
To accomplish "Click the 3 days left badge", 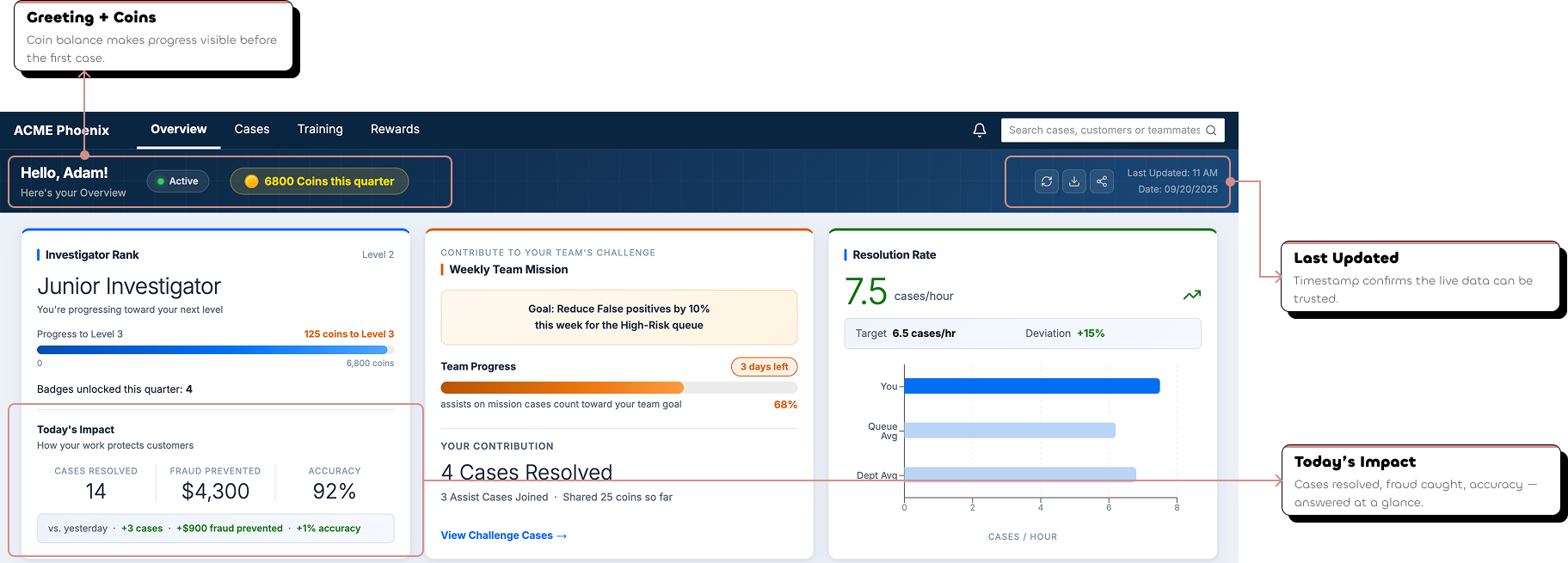I will point(764,367).
